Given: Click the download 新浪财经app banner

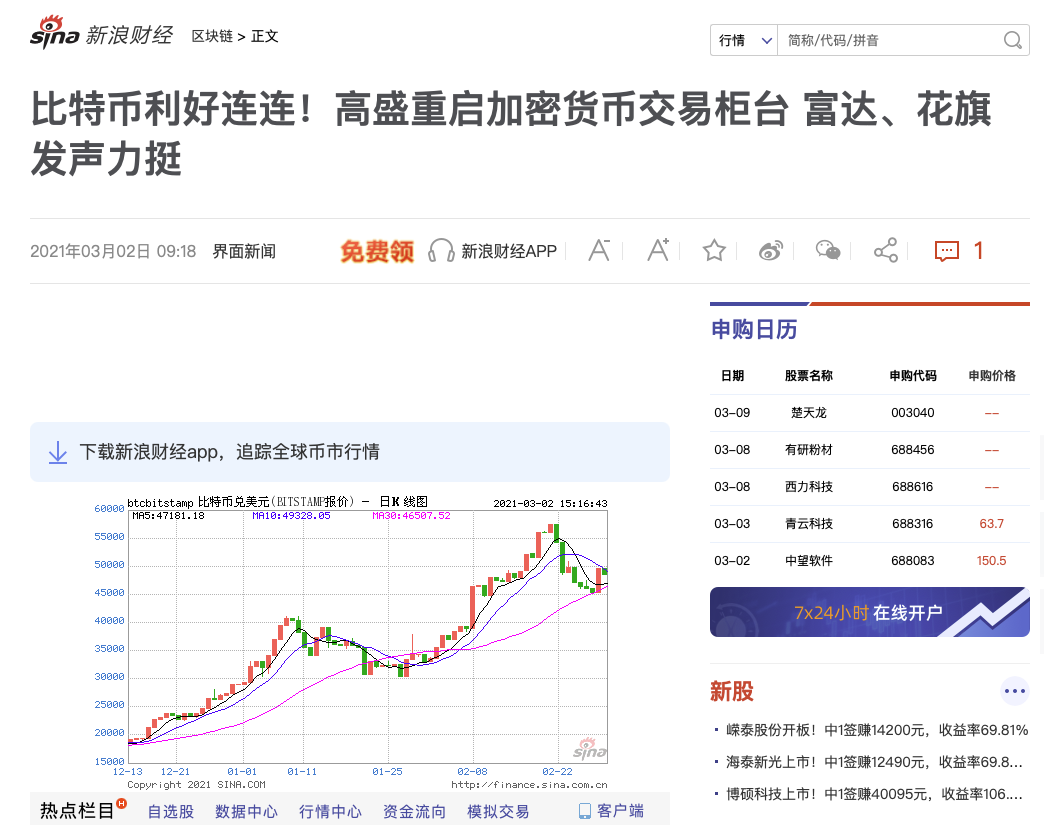Looking at the screenshot, I should [350, 452].
